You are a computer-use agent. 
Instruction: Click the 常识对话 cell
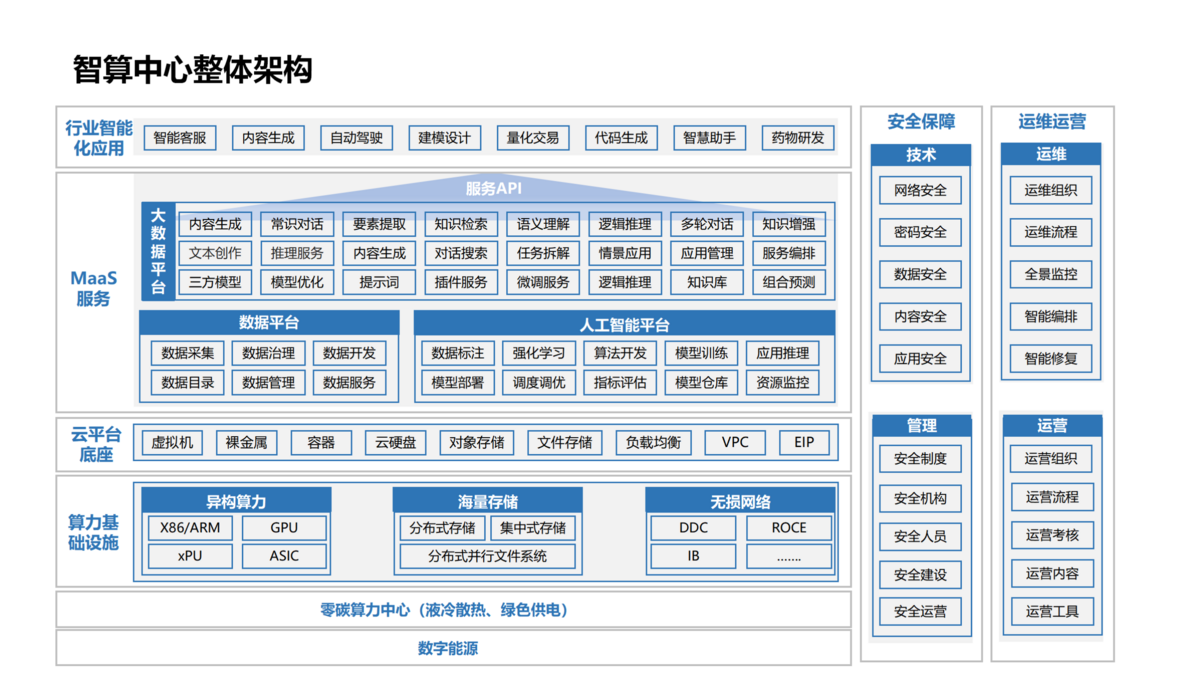click(297, 224)
